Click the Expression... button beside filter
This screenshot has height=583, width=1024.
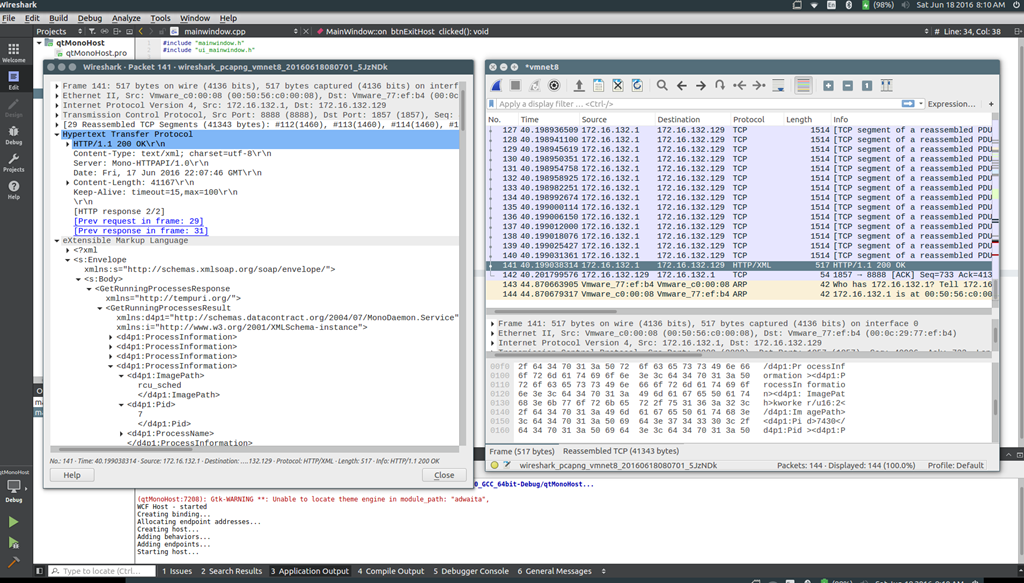(x=951, y=104)
